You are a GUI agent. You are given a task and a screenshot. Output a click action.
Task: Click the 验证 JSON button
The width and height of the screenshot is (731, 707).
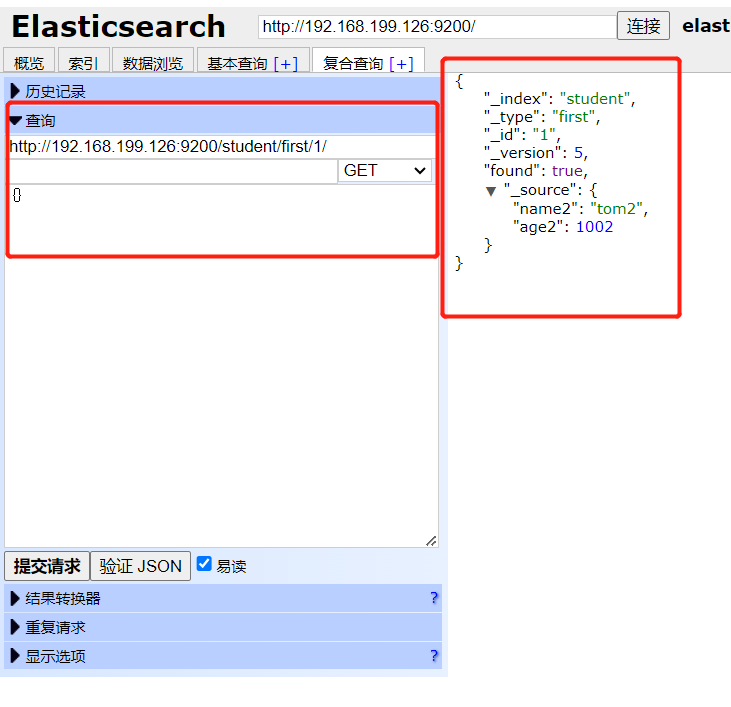click(140, 566)
